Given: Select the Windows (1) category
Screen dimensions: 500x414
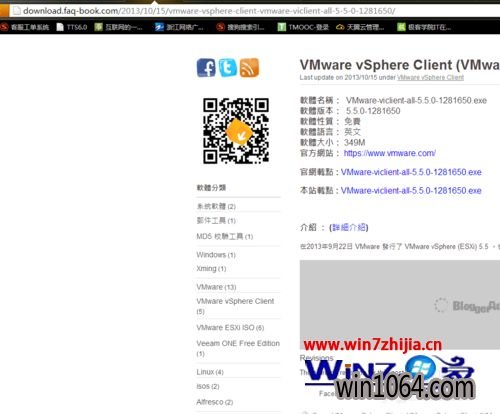Looking at the screenshot, I should [216, 255].
